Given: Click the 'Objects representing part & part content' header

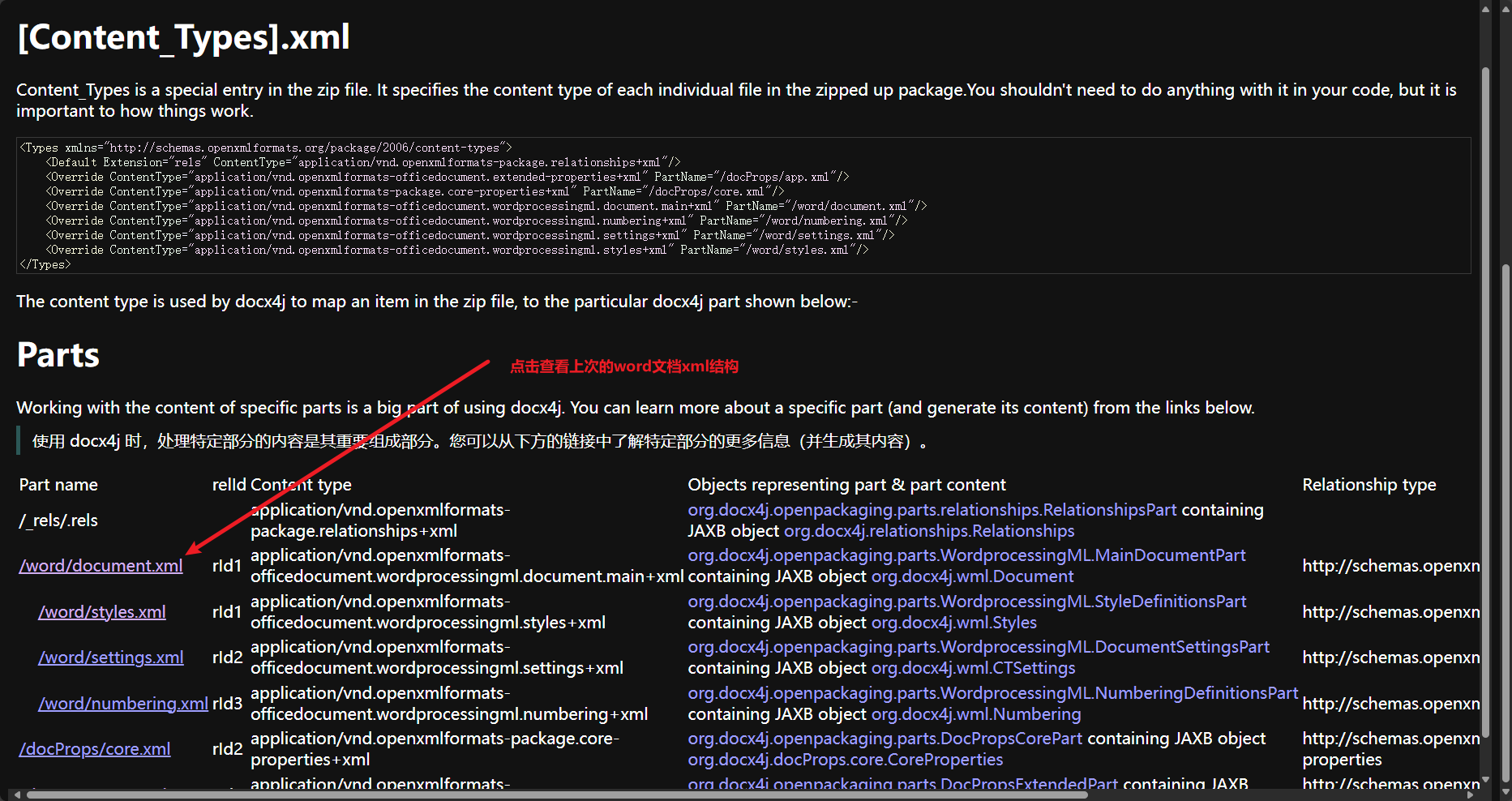Looking at the screenshot, I should pos(847,485).
